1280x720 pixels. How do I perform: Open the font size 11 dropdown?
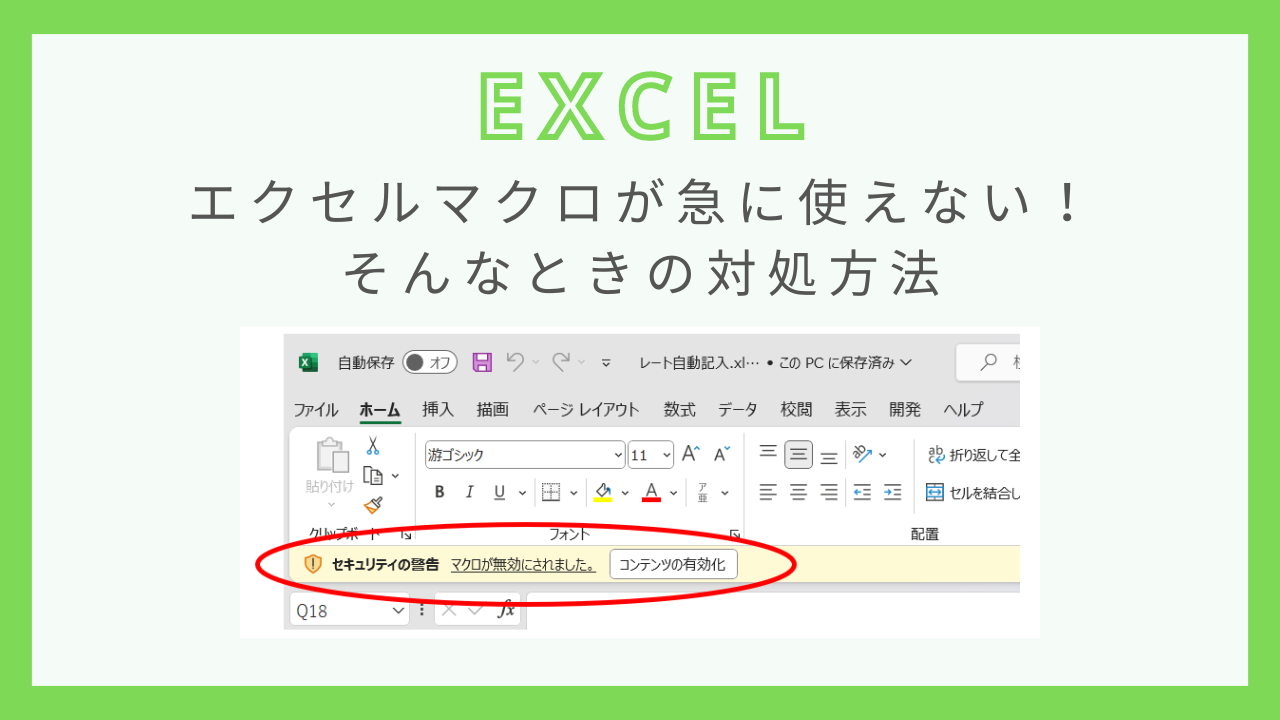pos(666,455)
